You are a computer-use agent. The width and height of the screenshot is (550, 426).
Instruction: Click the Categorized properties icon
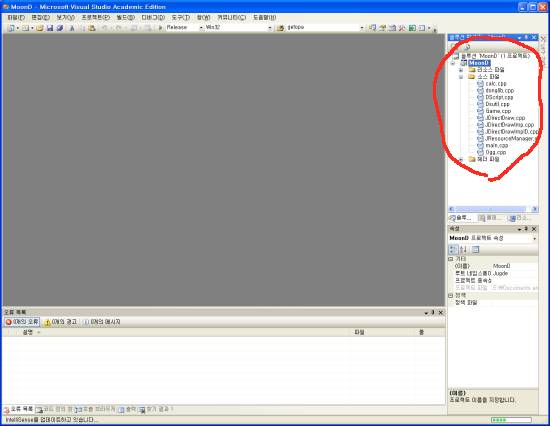point(453,249)
